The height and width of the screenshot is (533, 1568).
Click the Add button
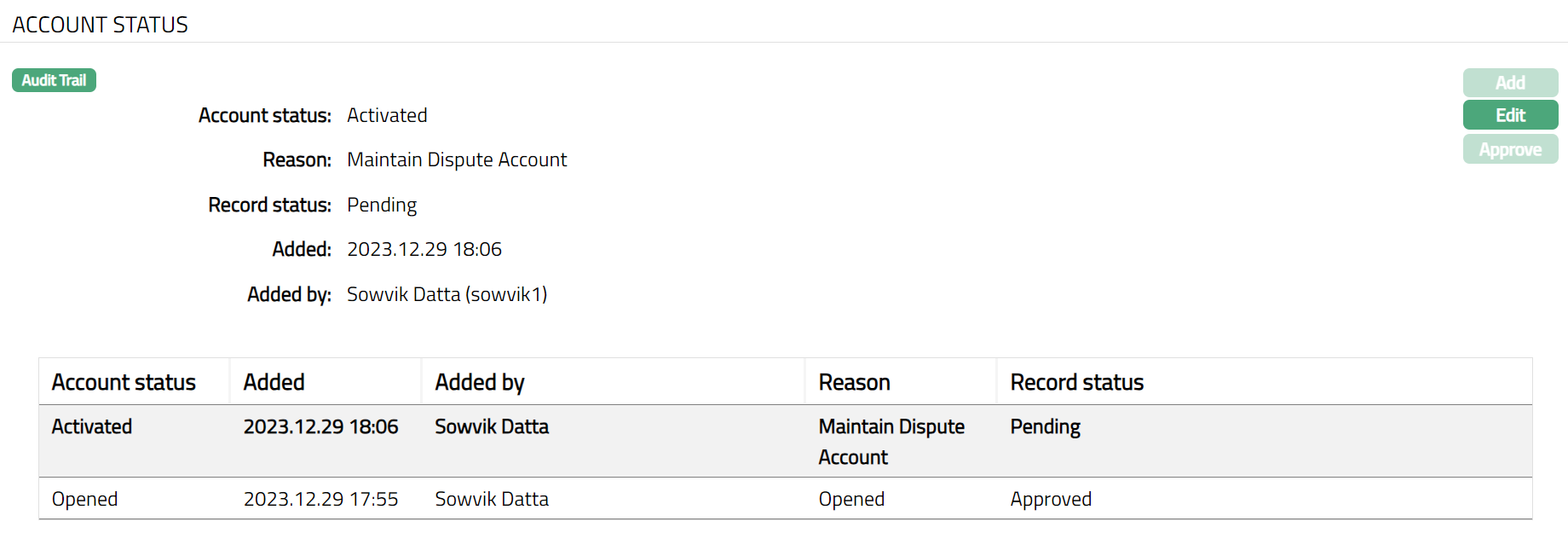click(1510, 83)
